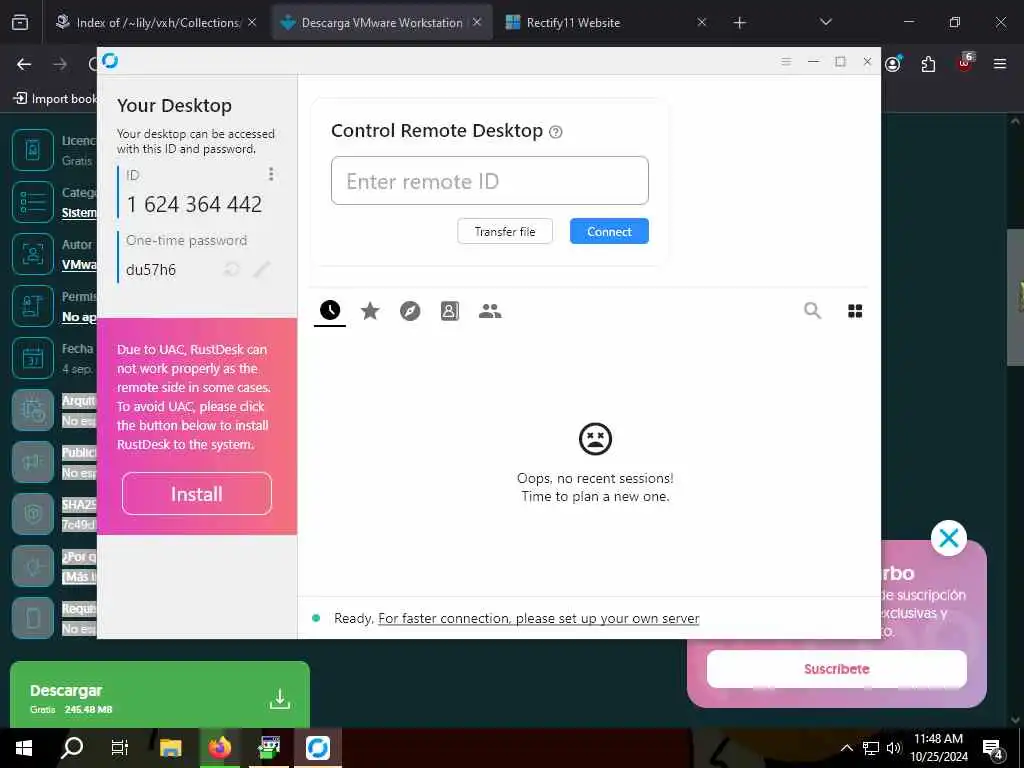The image size is (1024, 768).
Task: Click the blue Connect button
Action: coord(609,231)
